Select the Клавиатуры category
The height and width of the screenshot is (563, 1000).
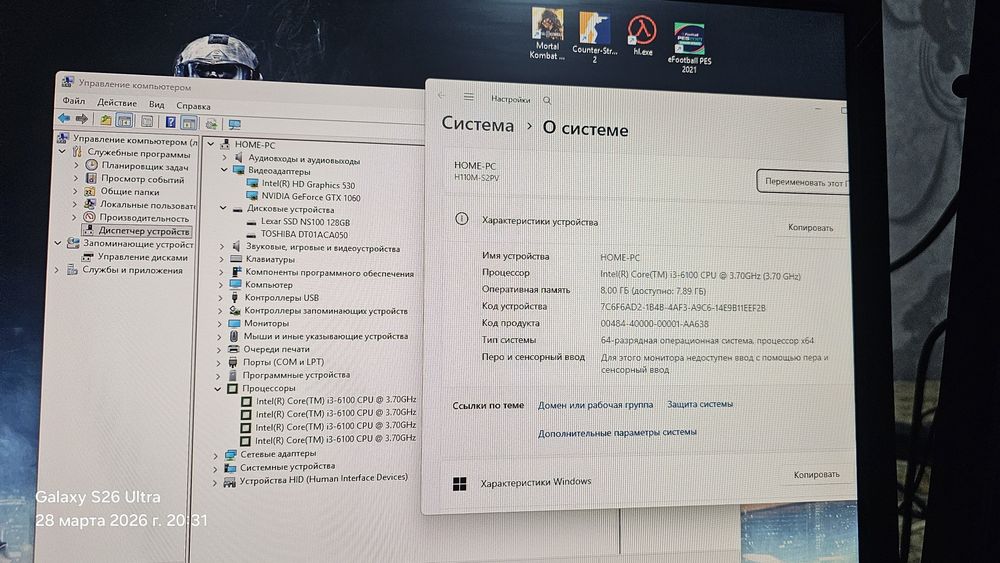pos(270,260)
